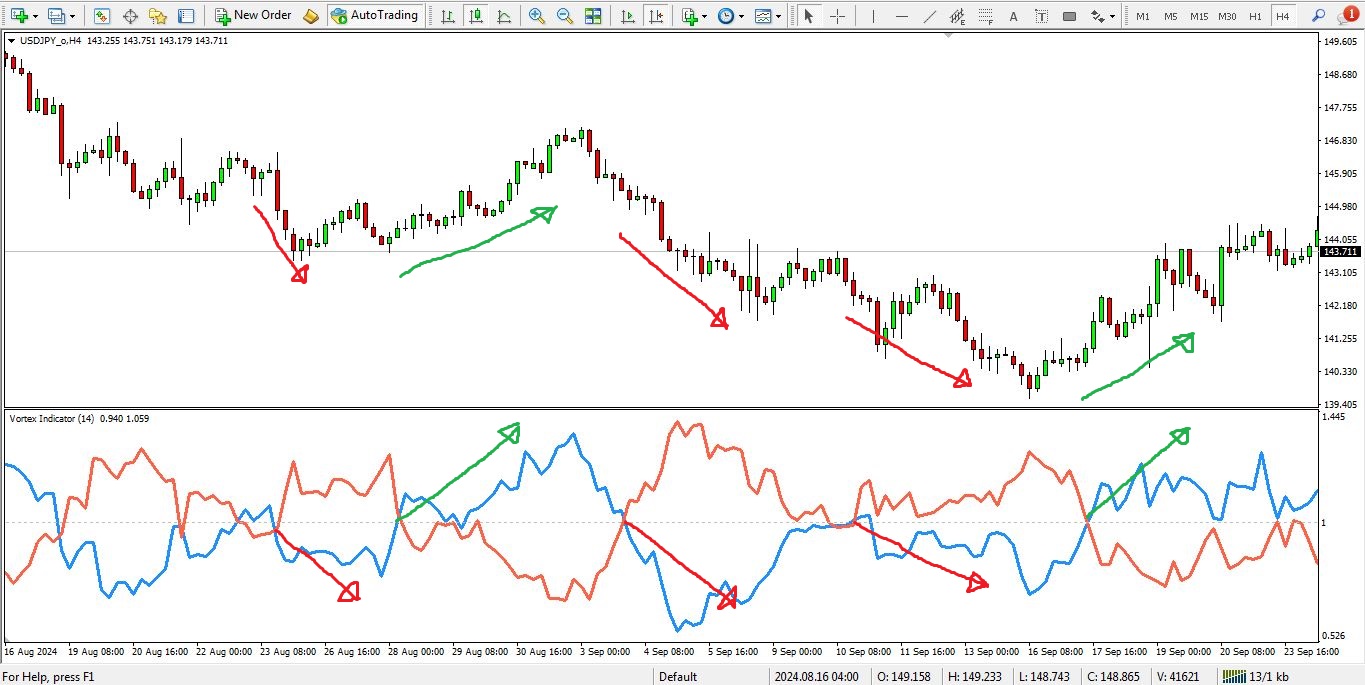1365x685 pixels.
Task: Expand the templates dropdown arrow
Action: tap(779, 16)
